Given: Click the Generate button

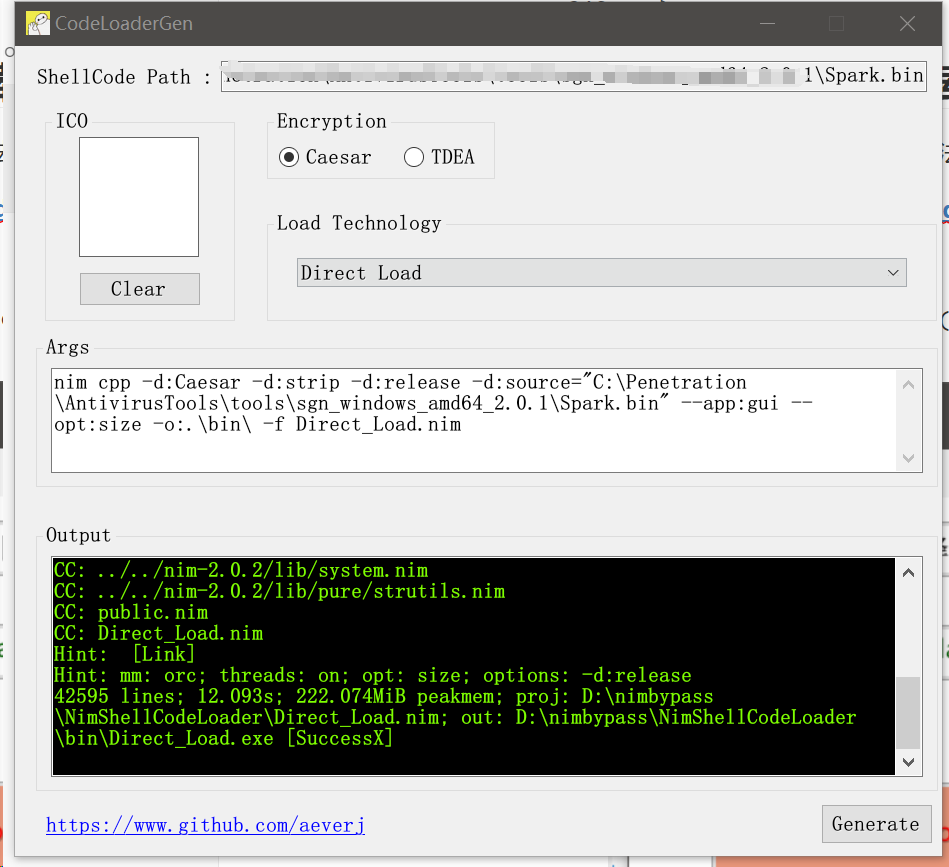Looking at the screenshot, I should (875, 824).
